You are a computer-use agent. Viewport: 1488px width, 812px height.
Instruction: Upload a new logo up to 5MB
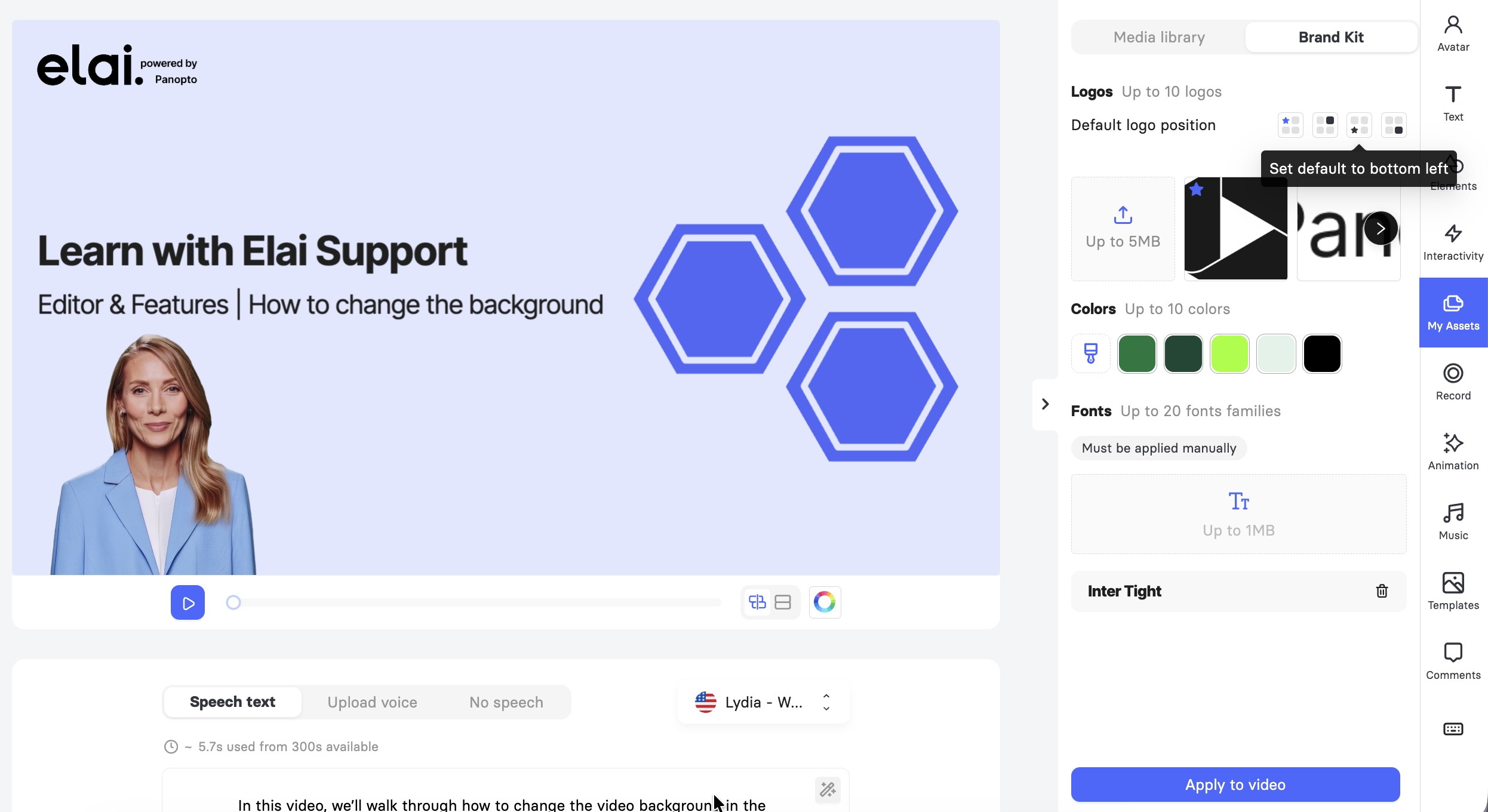click(x=1123, y=229)
